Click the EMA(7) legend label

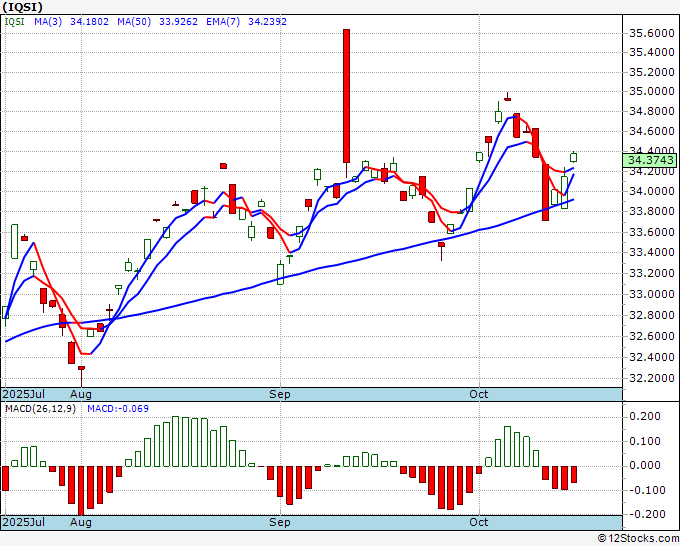click(223, 21)
